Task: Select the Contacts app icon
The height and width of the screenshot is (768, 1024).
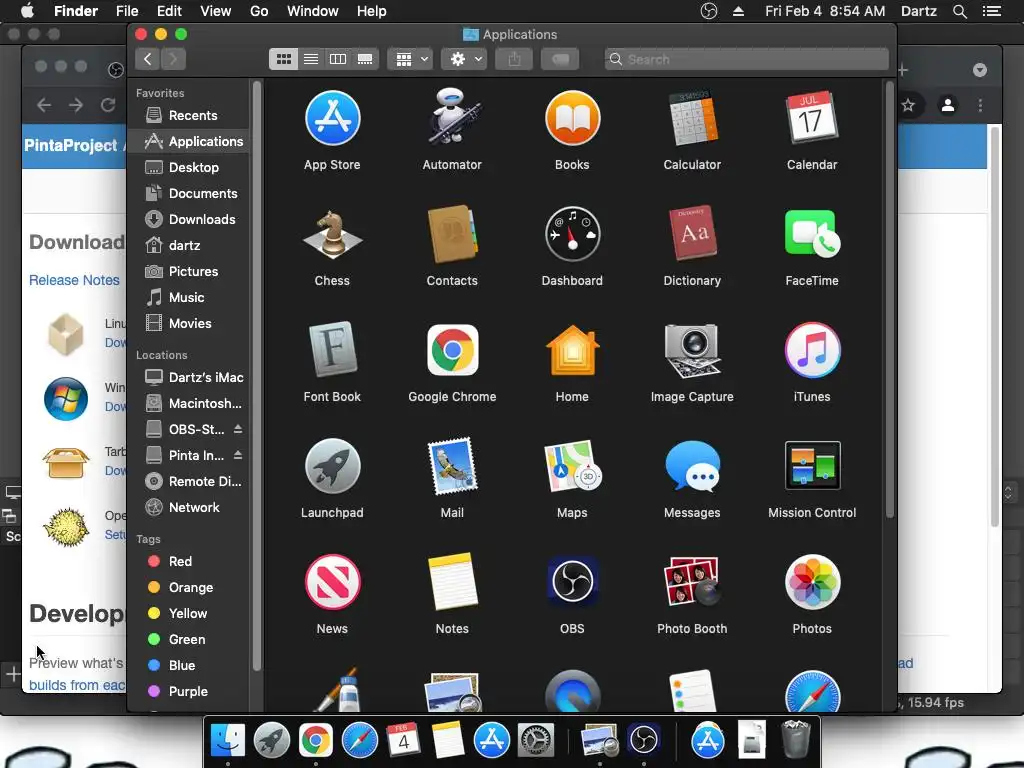Action: [452, 234]
